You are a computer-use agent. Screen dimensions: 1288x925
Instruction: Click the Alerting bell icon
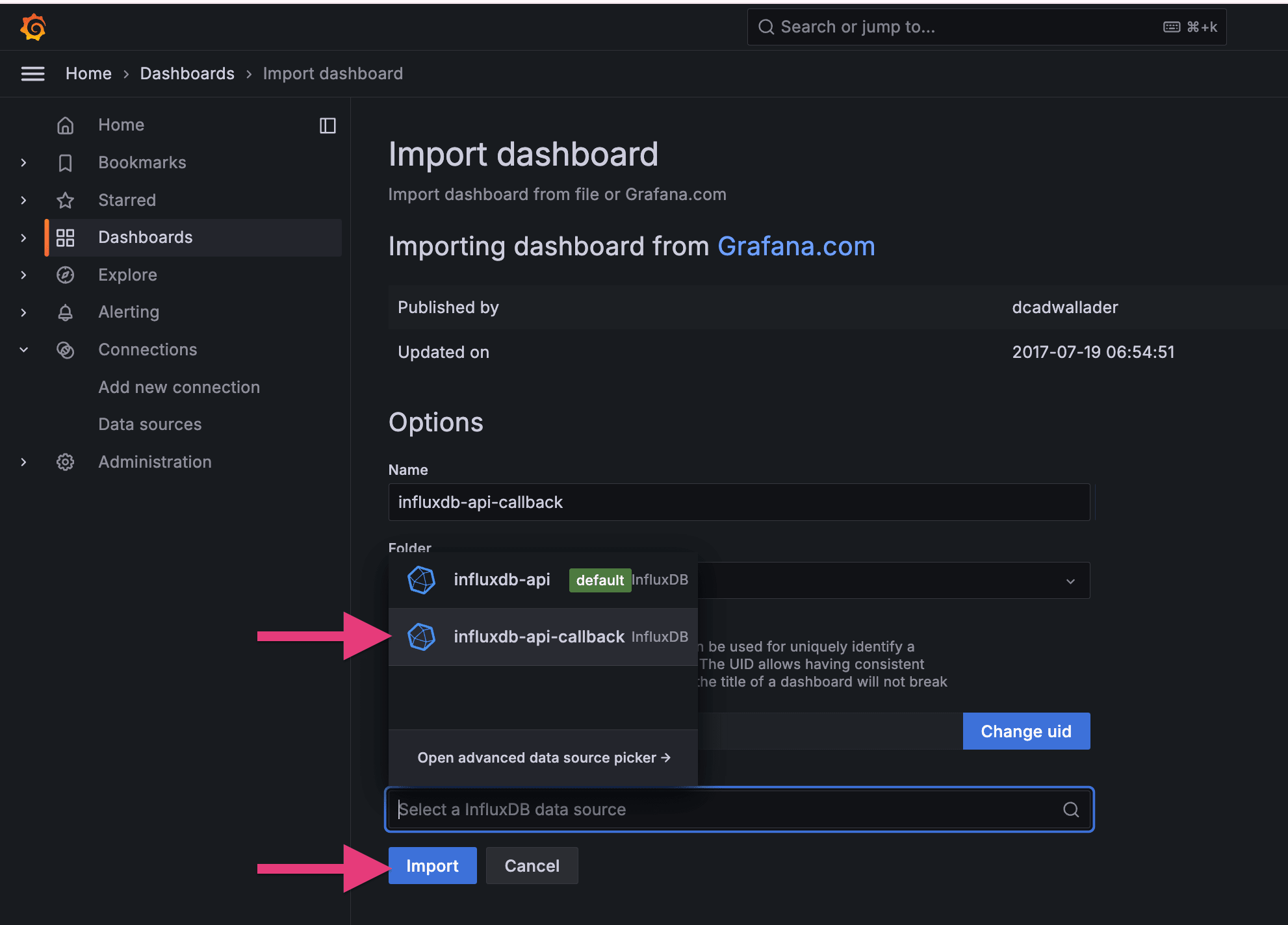(x=65, y=312)
